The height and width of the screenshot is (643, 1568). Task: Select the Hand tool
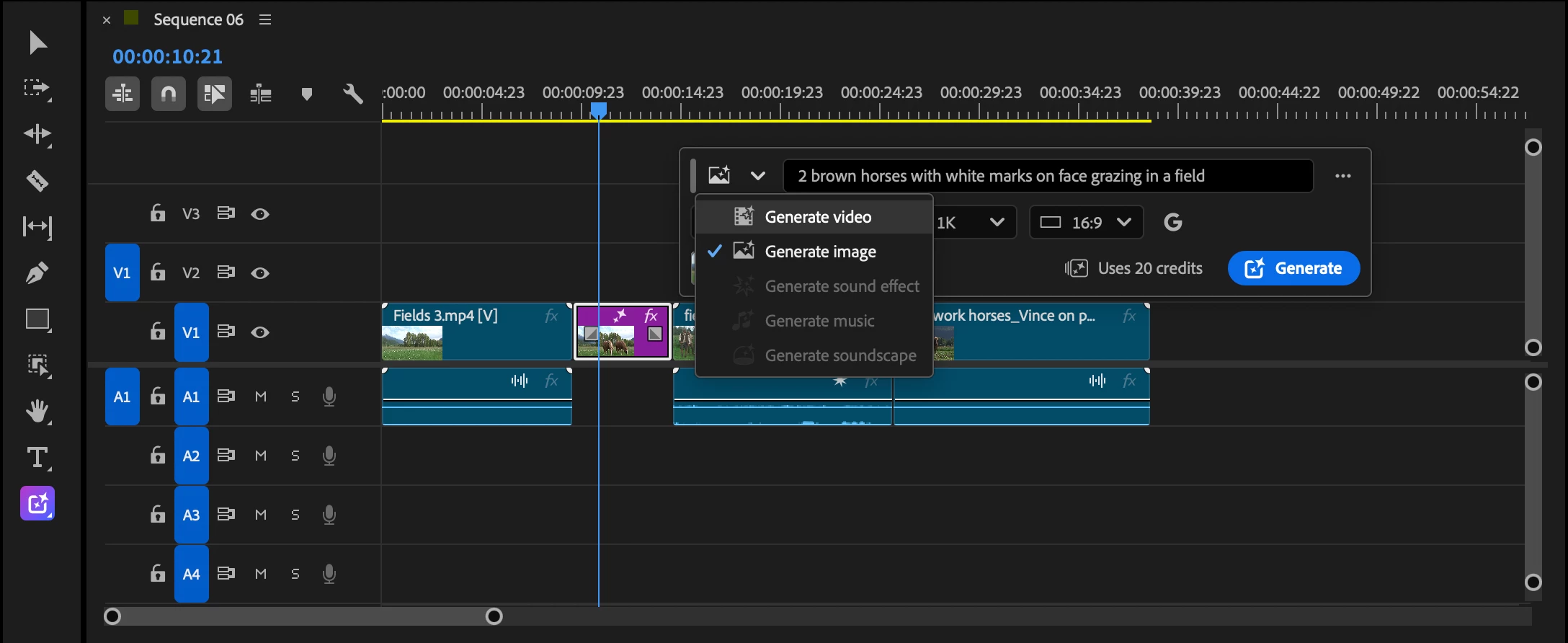37,411
